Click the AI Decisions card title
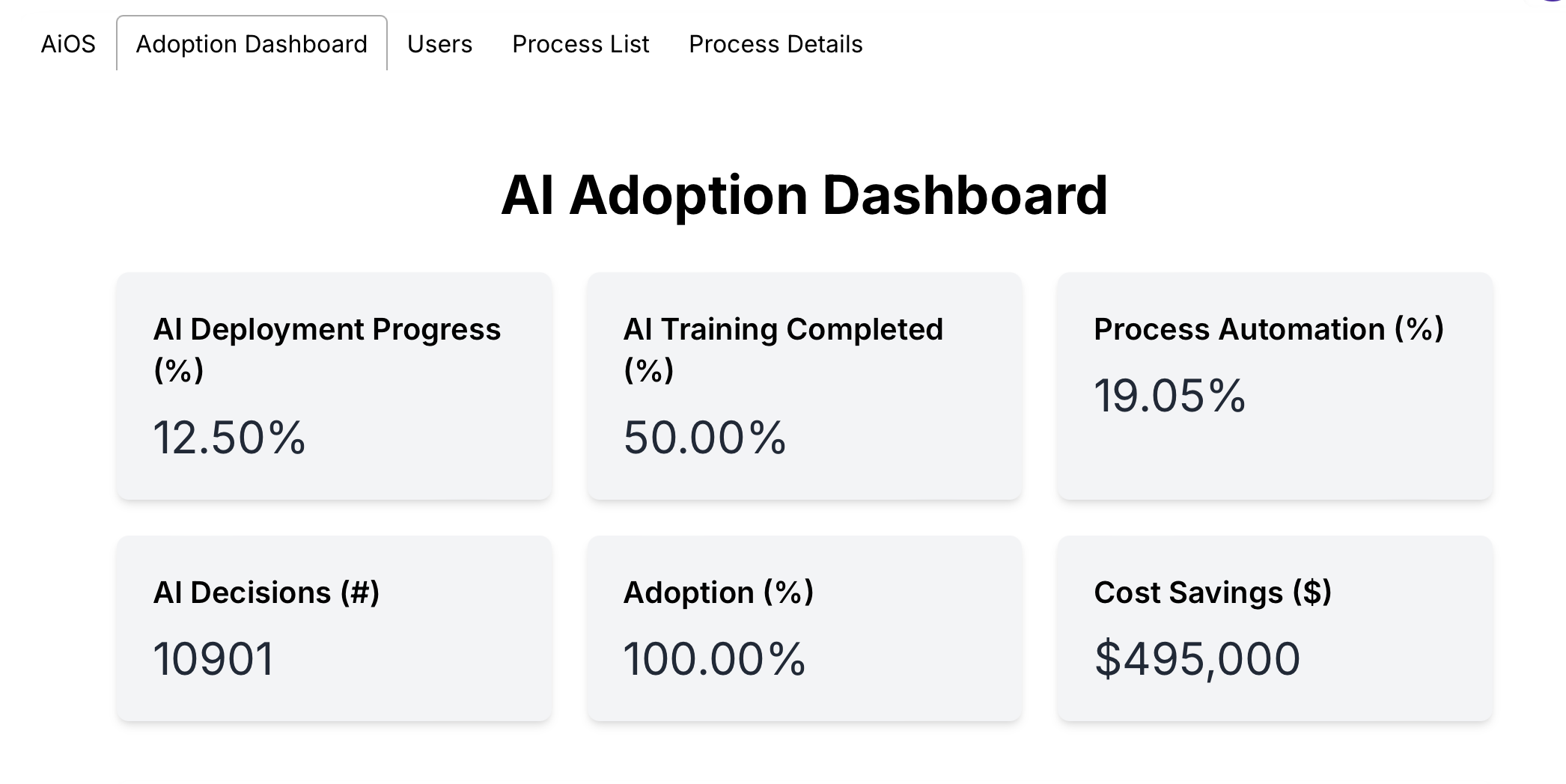 [x=266, y=592]
